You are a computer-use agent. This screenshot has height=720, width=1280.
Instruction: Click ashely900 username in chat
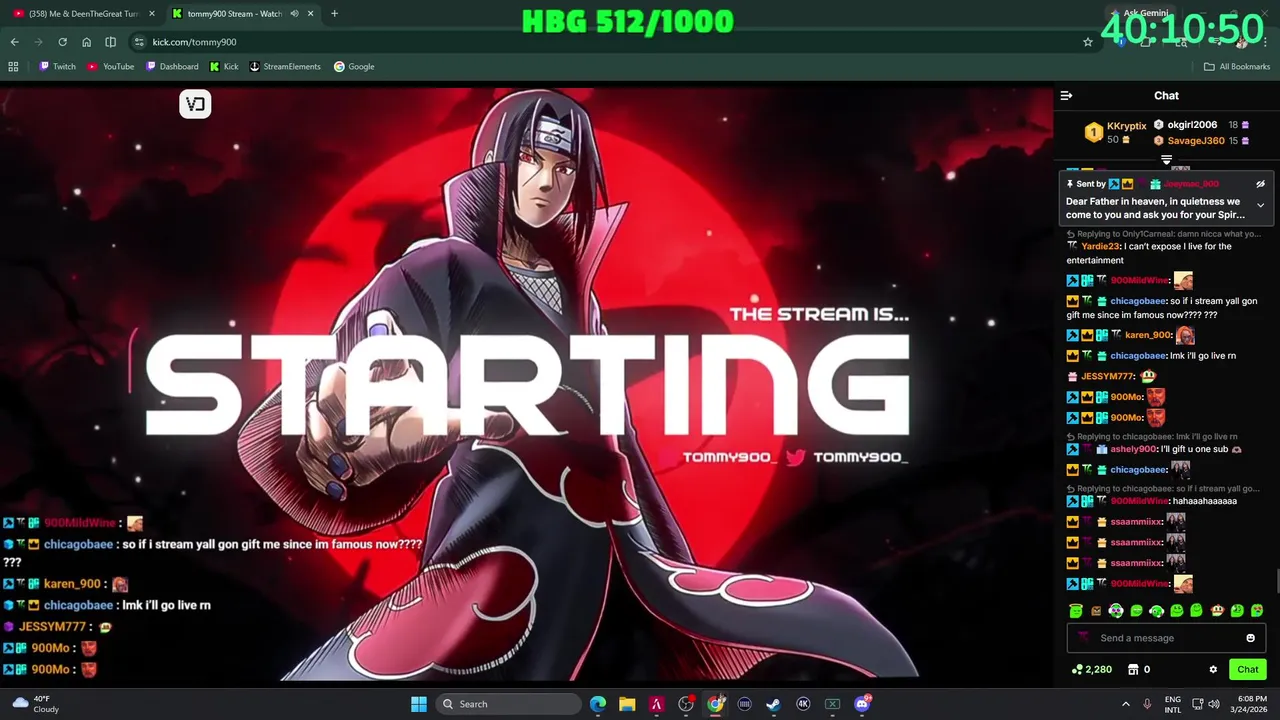click(1133, 449)
